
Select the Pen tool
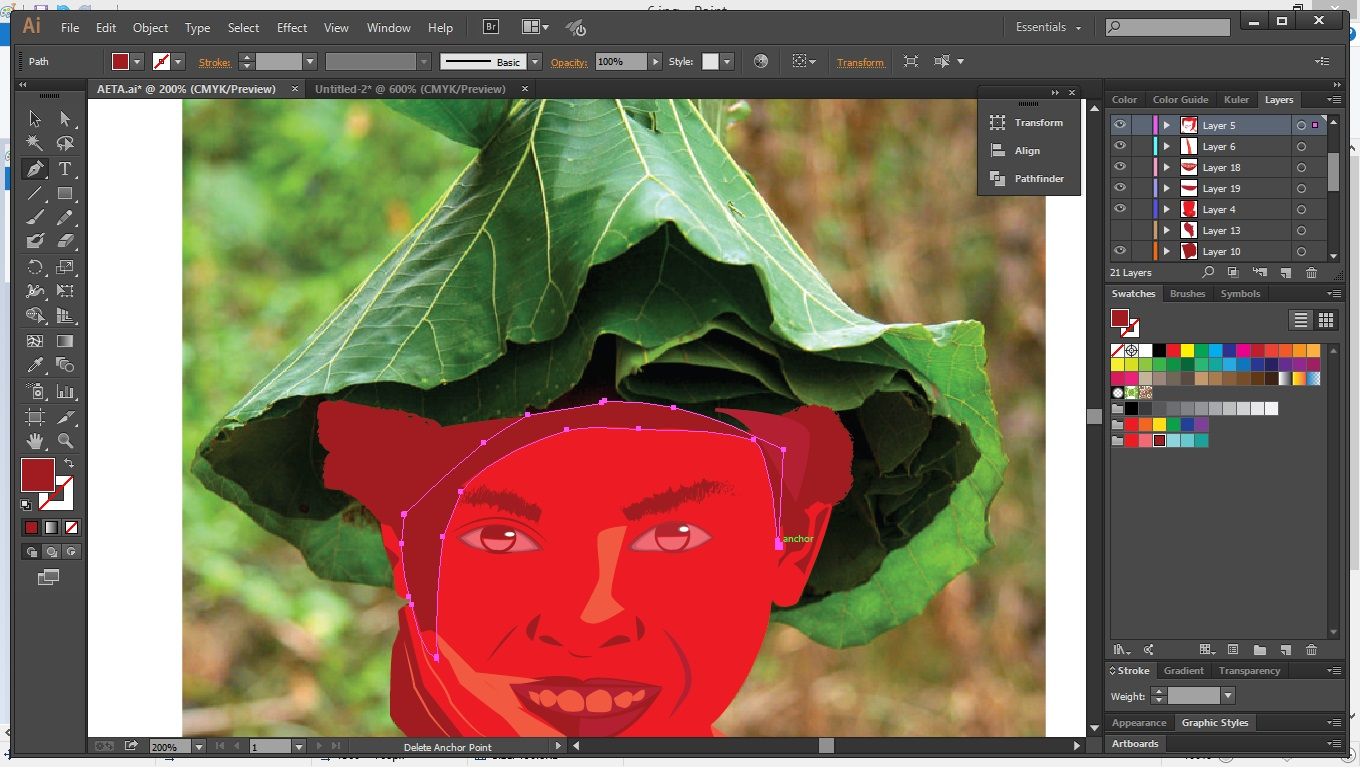(x=35, y=168)
